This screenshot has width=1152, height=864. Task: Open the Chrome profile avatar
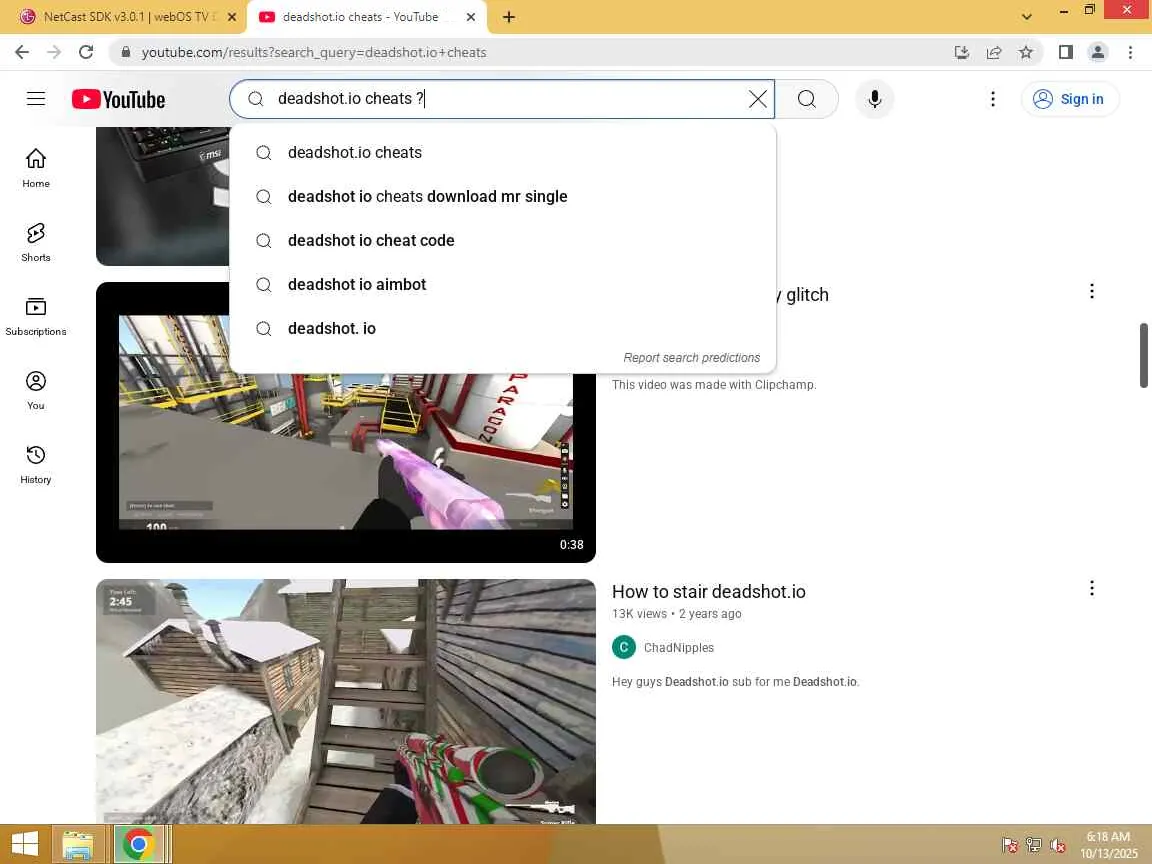click(x=1098, y=52)
